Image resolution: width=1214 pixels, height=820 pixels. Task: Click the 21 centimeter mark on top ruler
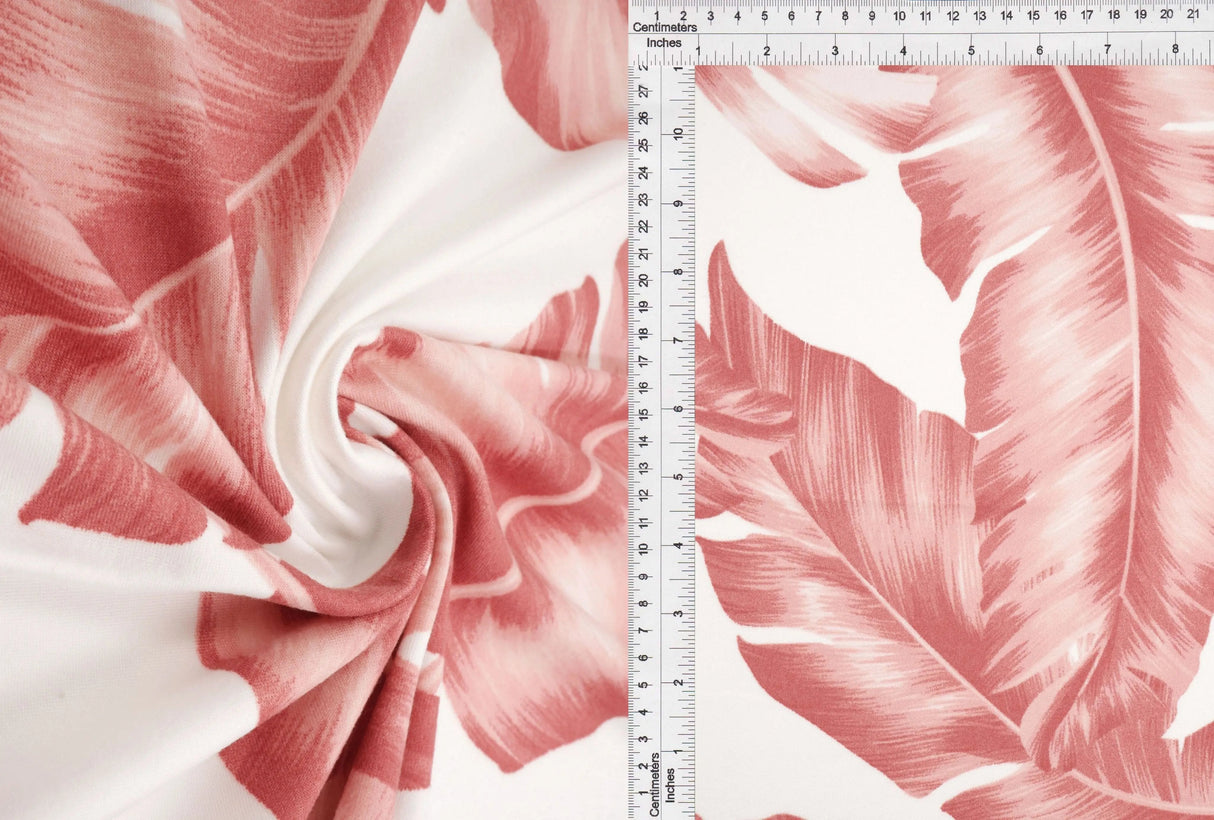click(x=1193, y=14)
